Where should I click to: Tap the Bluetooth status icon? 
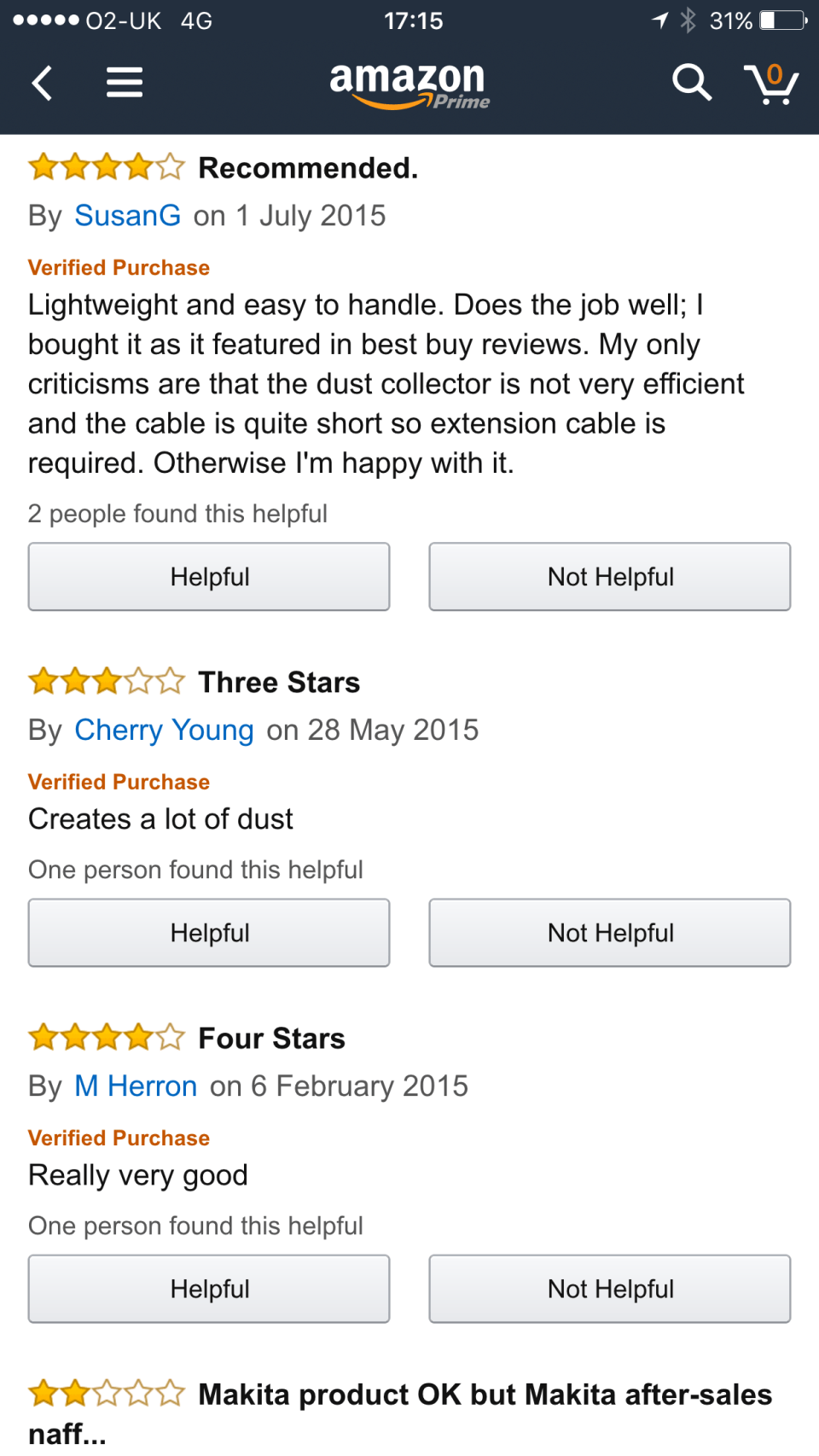(x=688, y=20)
